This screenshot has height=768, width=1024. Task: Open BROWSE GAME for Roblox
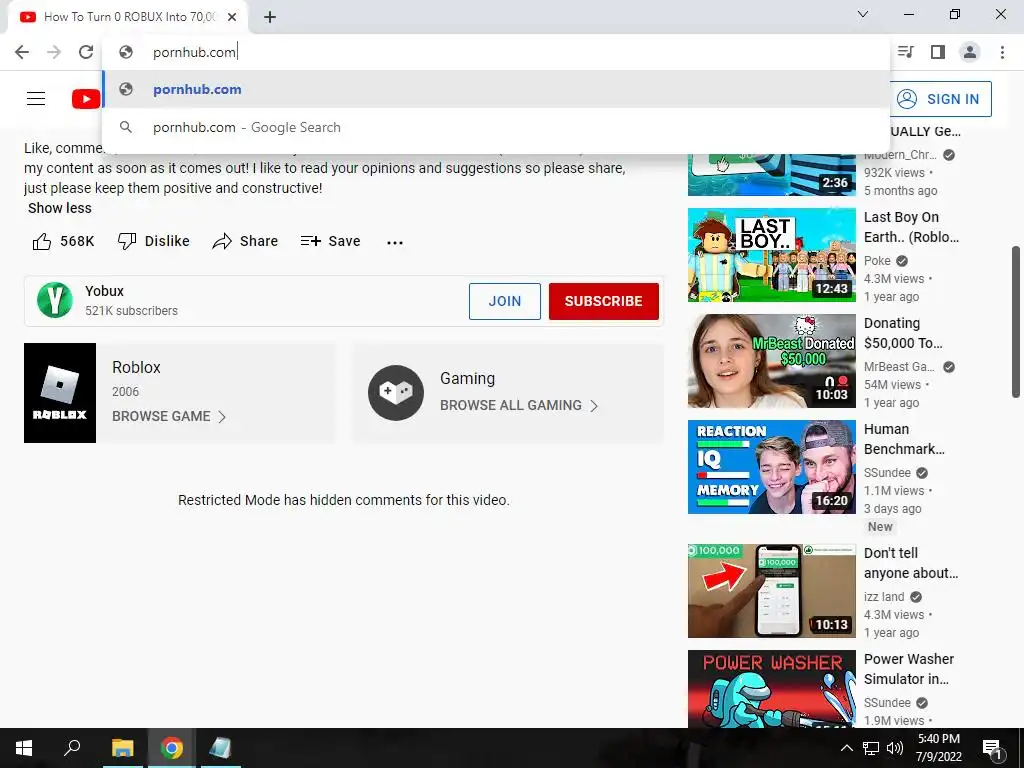pyautogui.click(x=169, y=417)
